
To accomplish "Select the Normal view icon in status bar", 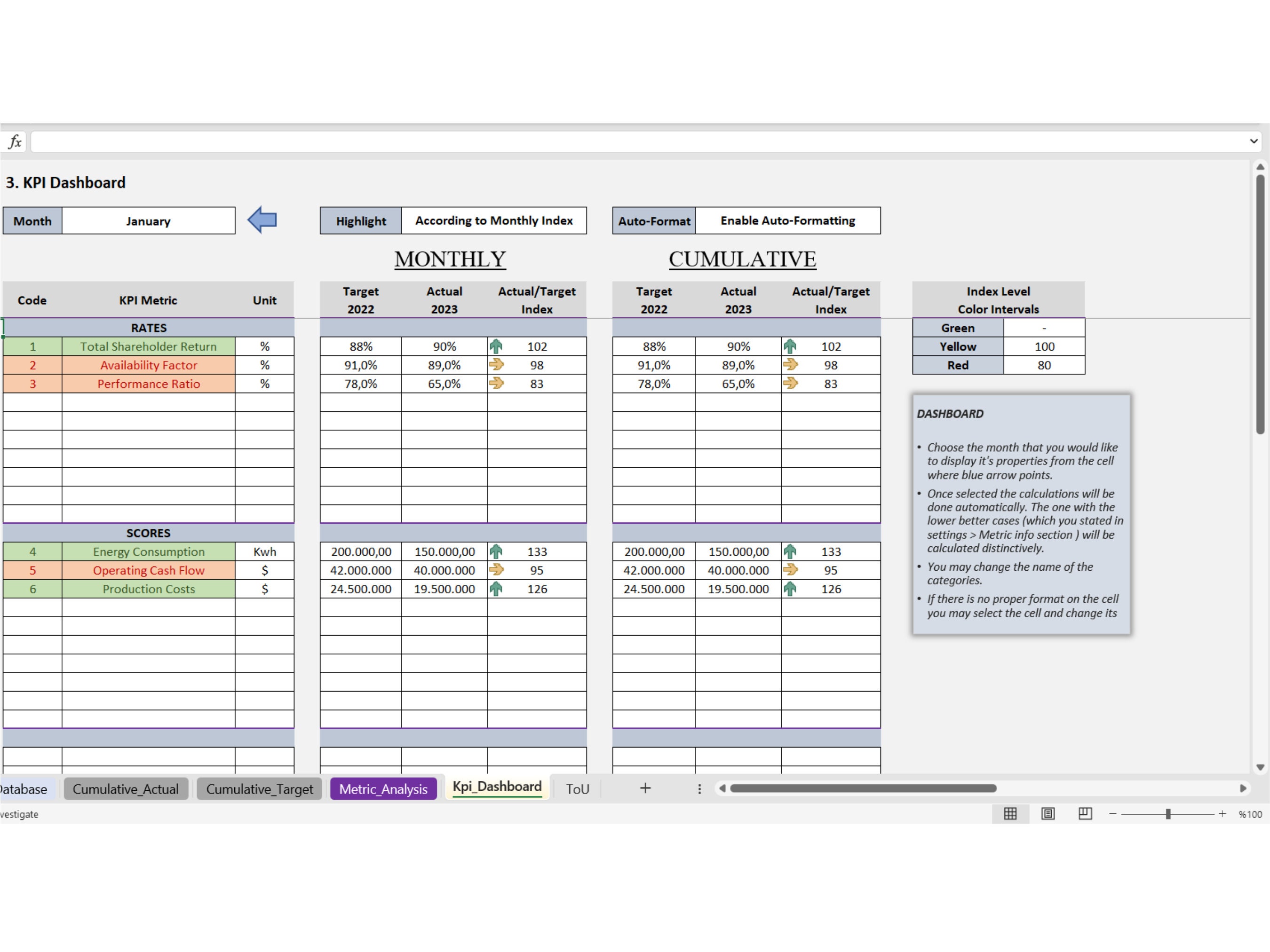I will pyautogui.click(x=1010, y=814).
